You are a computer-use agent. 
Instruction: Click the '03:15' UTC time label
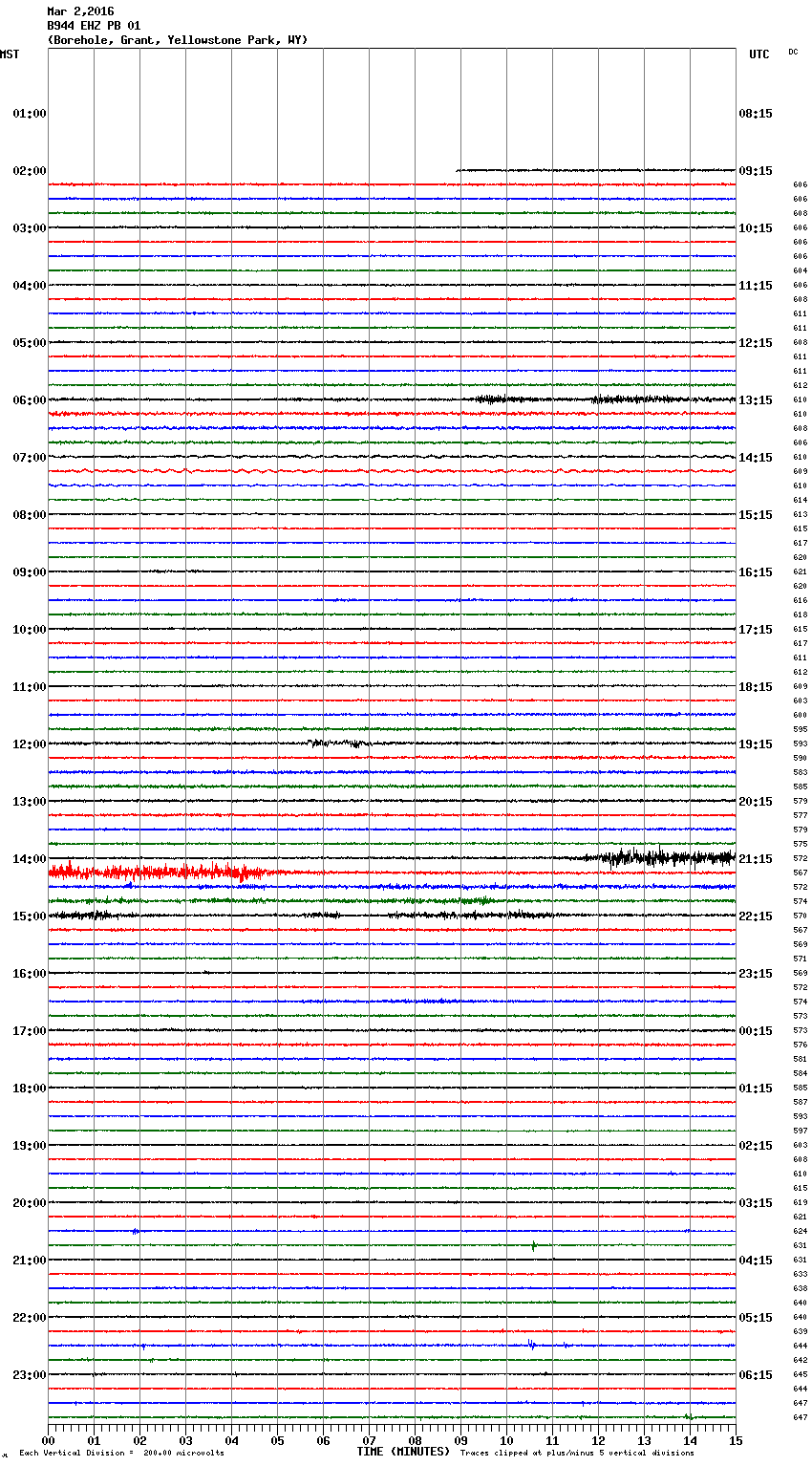(756, 1203)
